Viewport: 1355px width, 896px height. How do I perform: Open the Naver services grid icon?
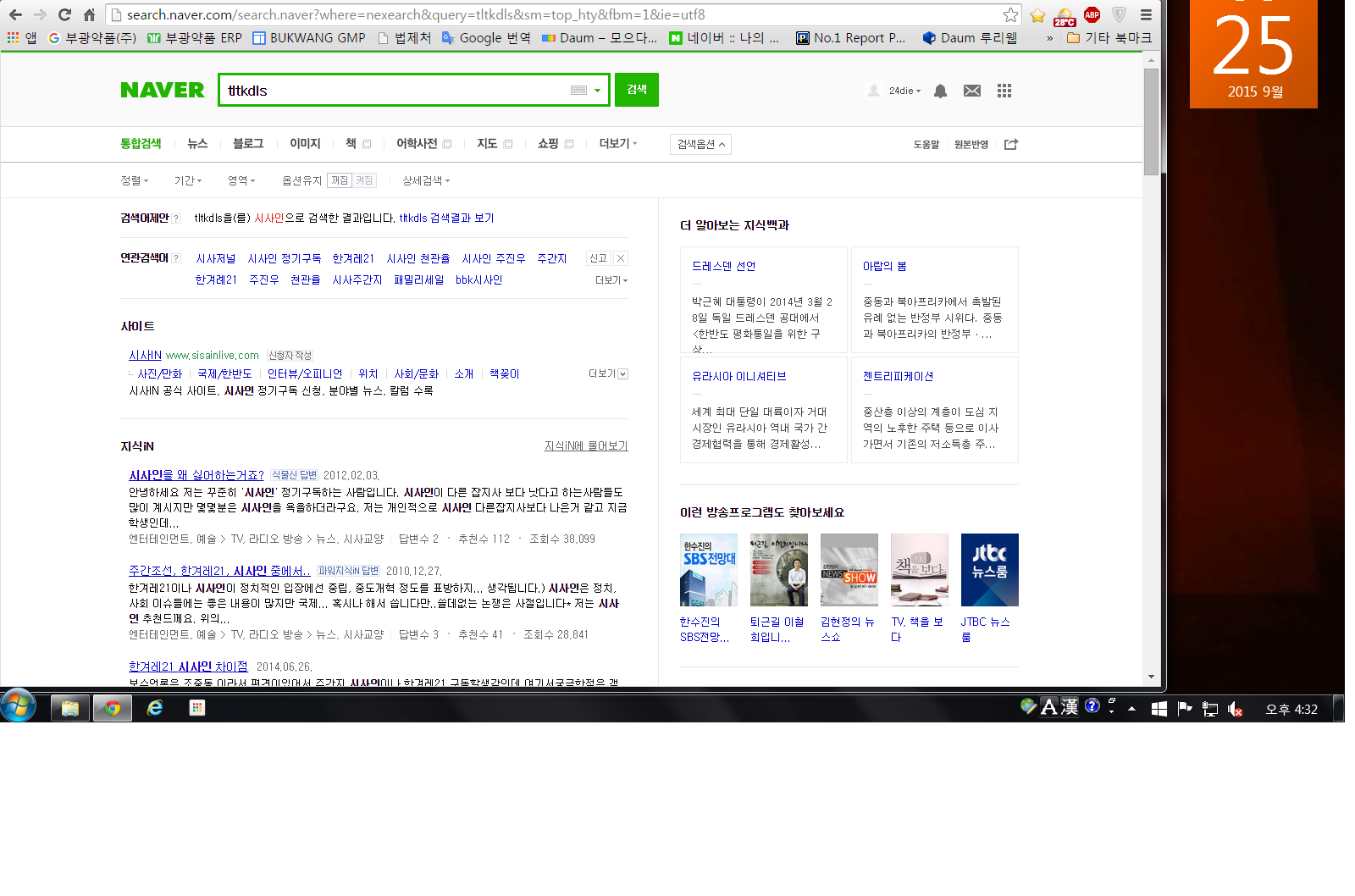(x=1004, y=91)
